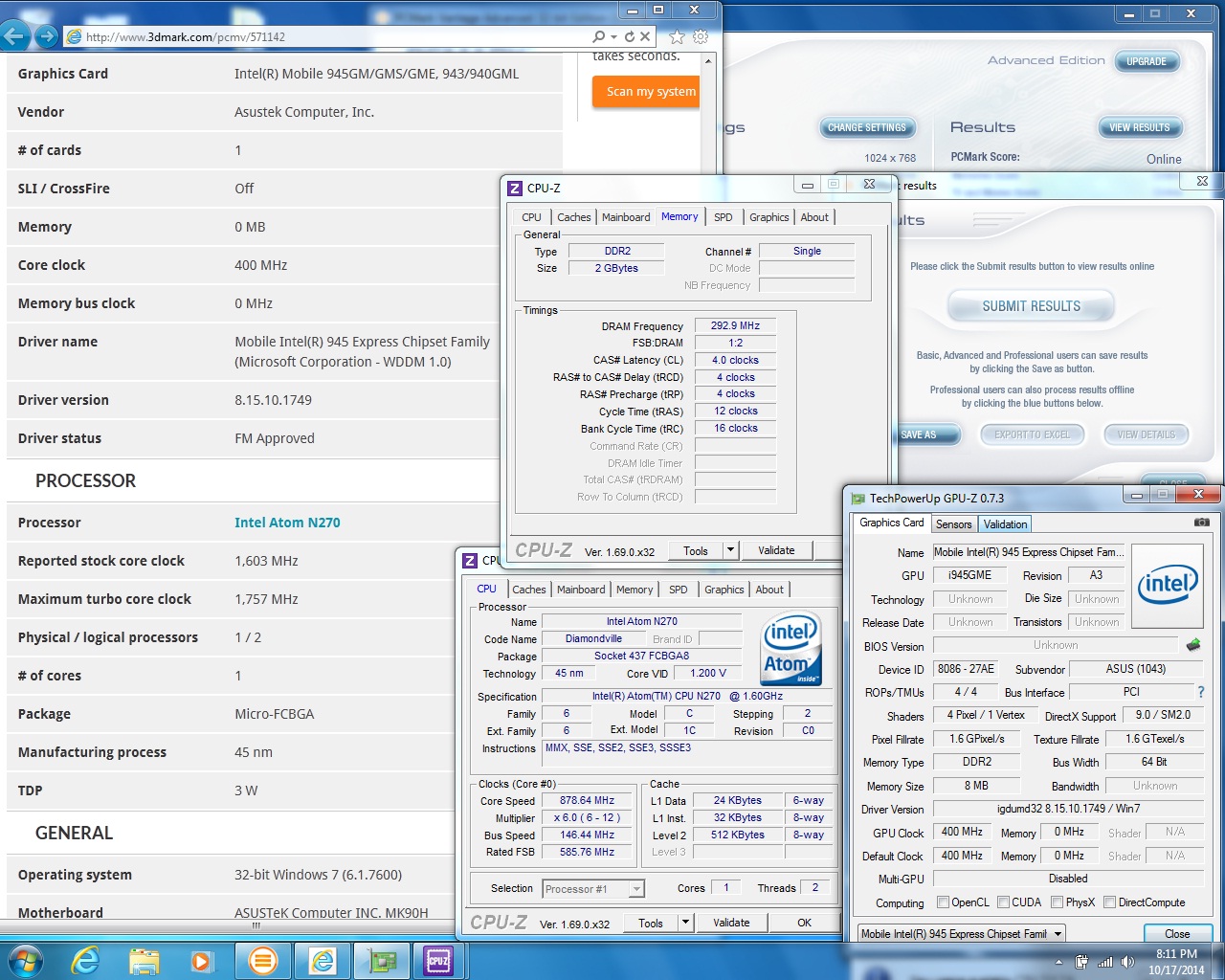This screenshot has width=1225, height=980.
Task: Click the Intel logo in GPU-Z
Action: point(1168,584)
